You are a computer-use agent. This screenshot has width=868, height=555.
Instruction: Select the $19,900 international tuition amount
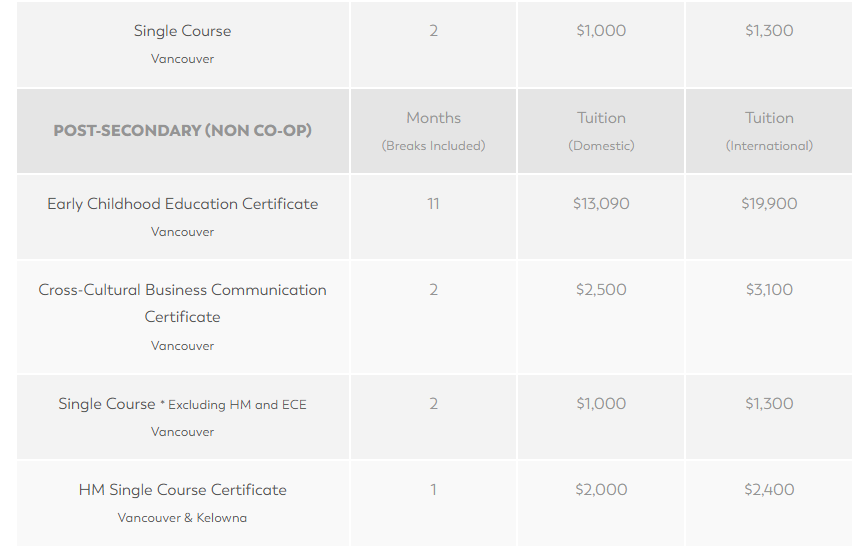tap(769, 204)
